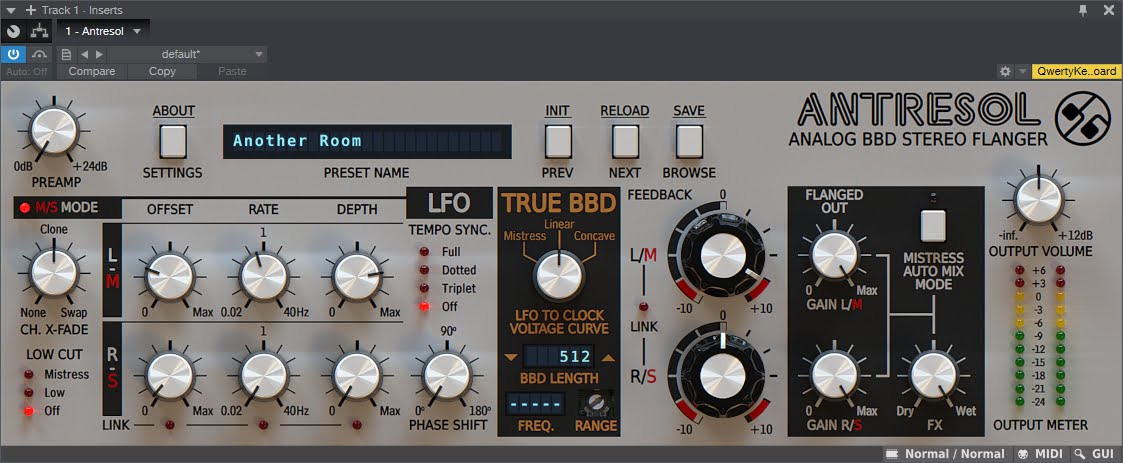This screenshot has height=463, width=1123.
Task: Add insert with plus icon
Action: (x=30, y=10)
